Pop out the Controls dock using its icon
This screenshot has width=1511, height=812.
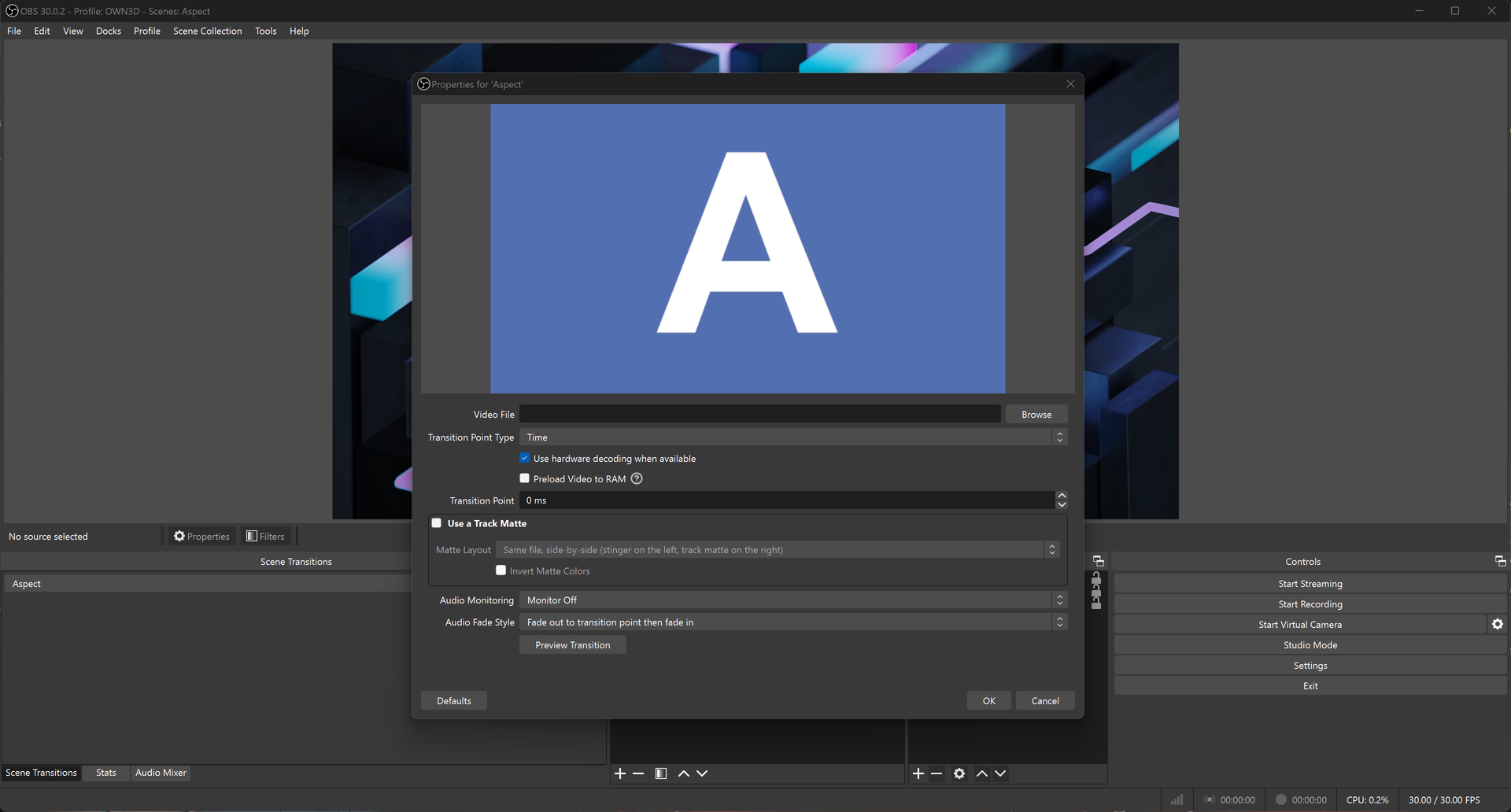[x=1499, y=561]
